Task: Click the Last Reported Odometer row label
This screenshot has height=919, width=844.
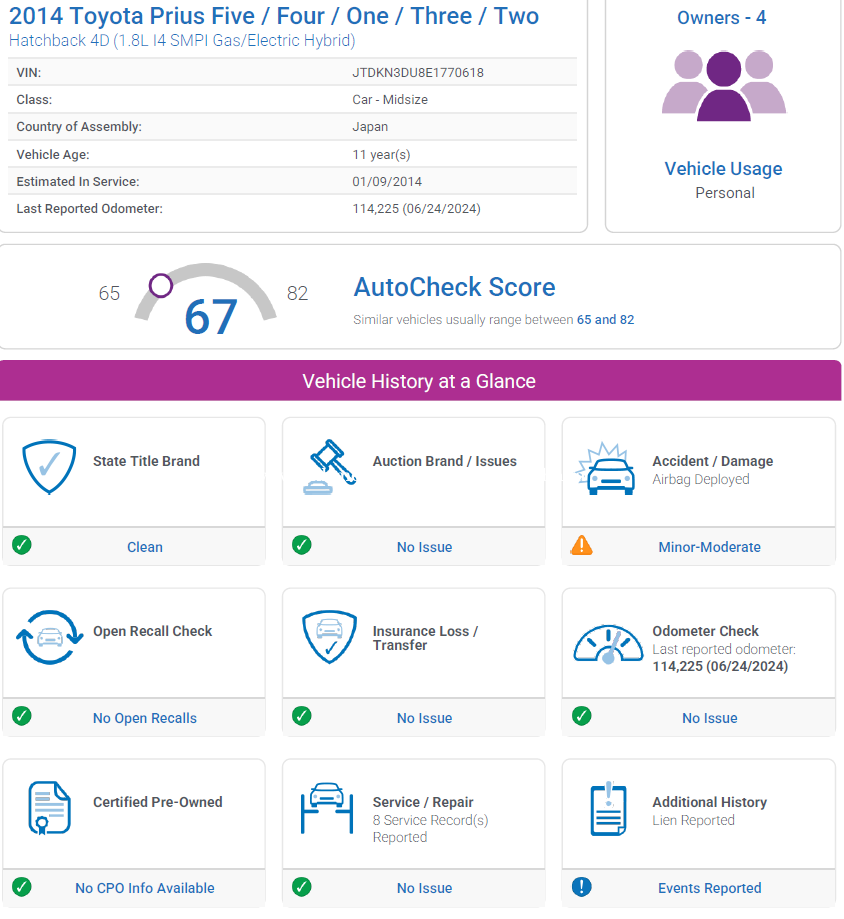Action: pos(90,209)
